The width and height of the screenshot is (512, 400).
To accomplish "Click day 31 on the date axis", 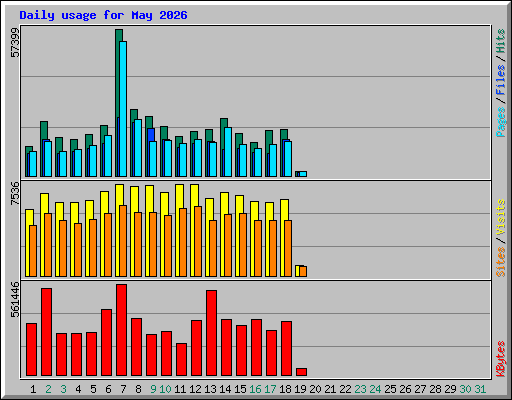I will click(x=480, y=389).
